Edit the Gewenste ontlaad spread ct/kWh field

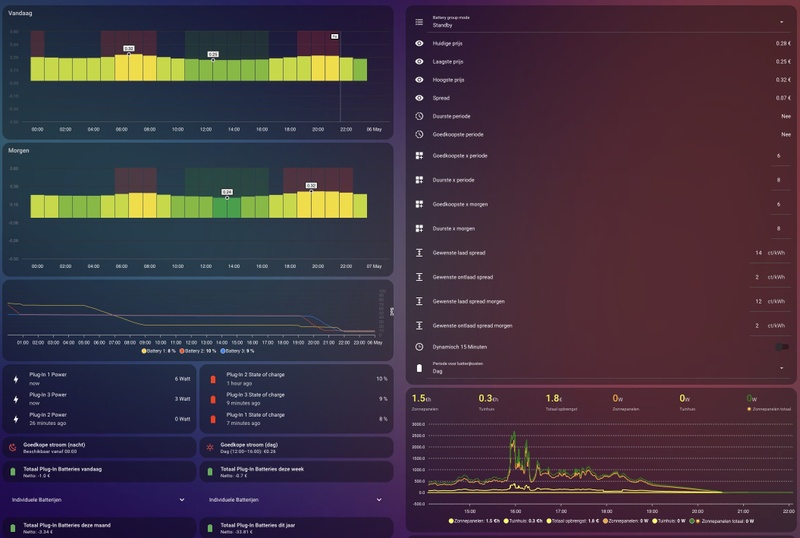click(769, 277)
